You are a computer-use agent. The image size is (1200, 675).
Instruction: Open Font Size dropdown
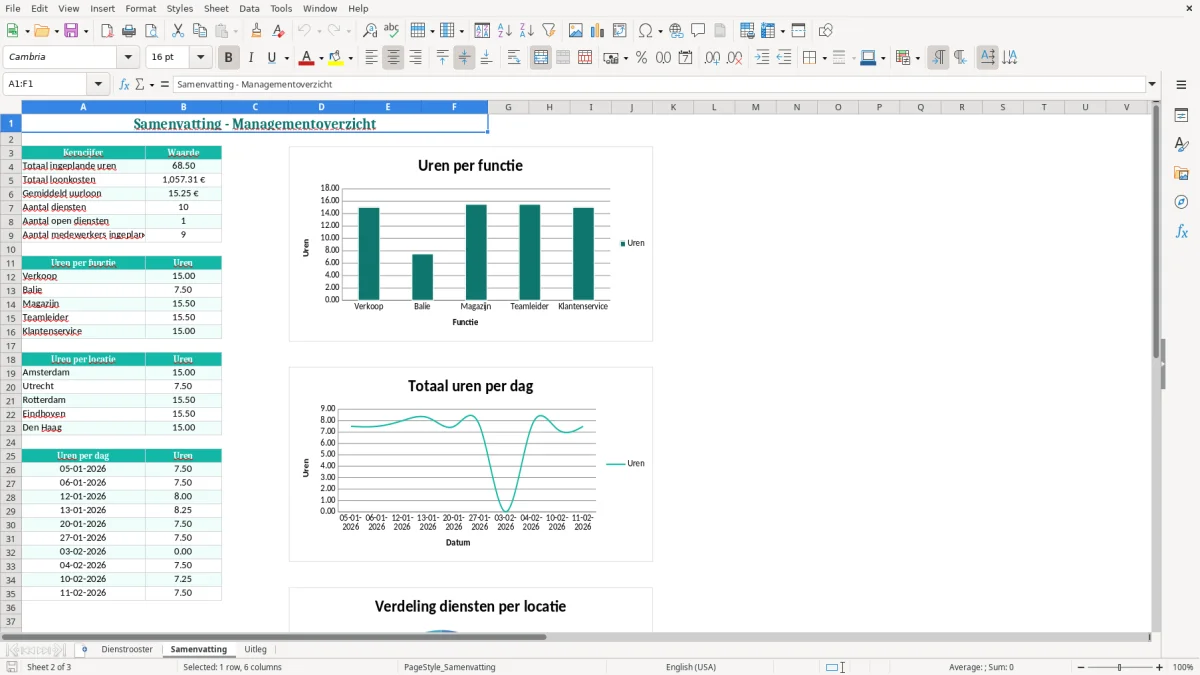pos(200,58)
